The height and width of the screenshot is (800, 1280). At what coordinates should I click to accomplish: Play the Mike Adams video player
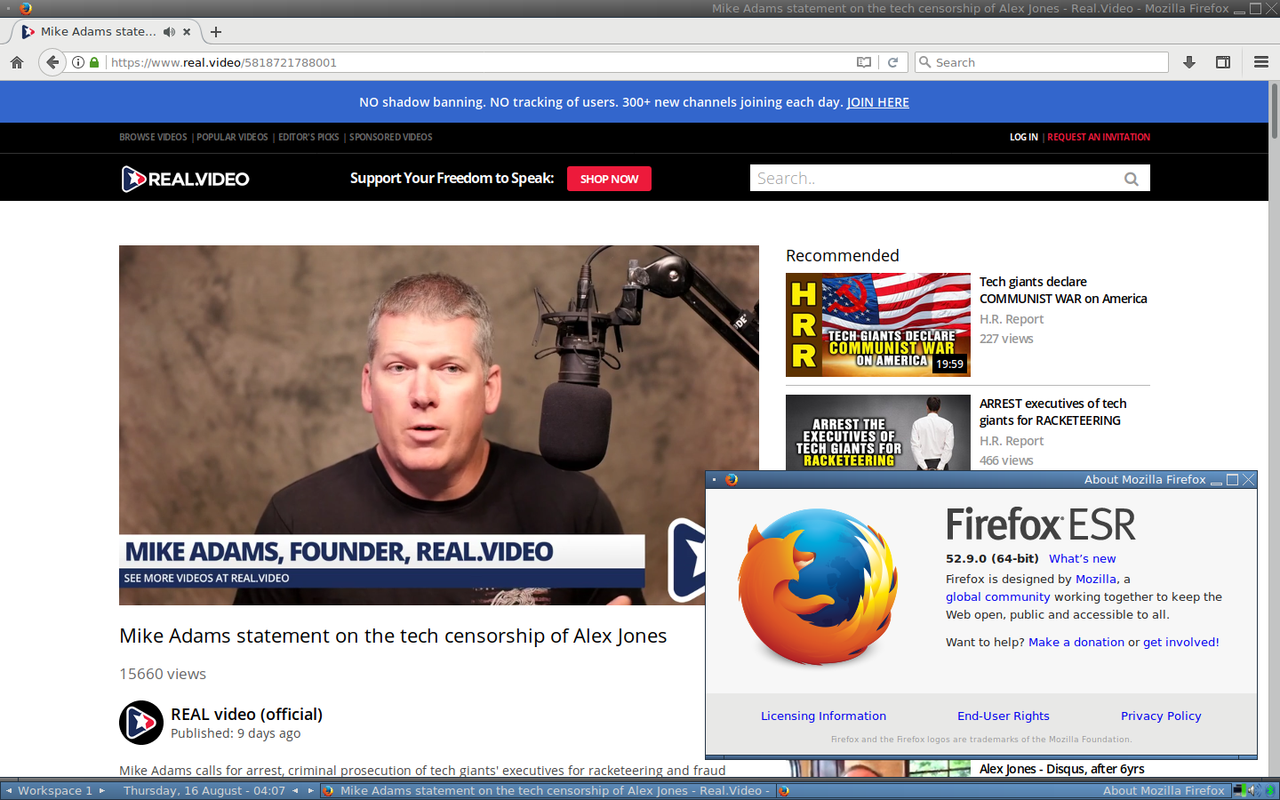point(439,425)
